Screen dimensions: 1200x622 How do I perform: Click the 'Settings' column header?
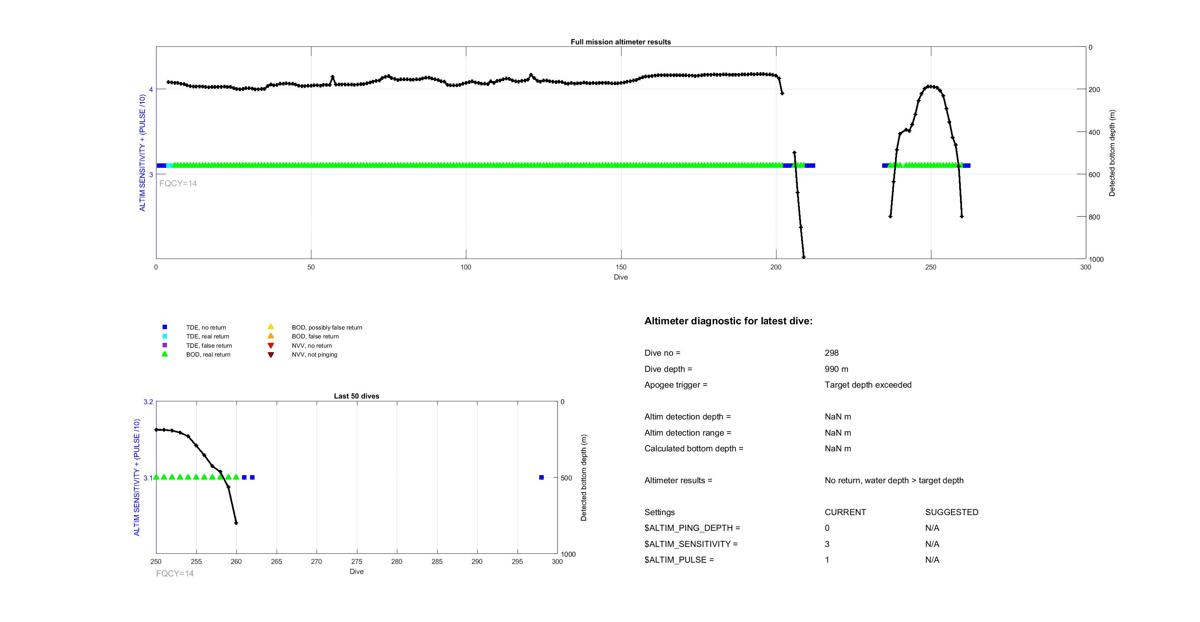[x=660, y=512]
